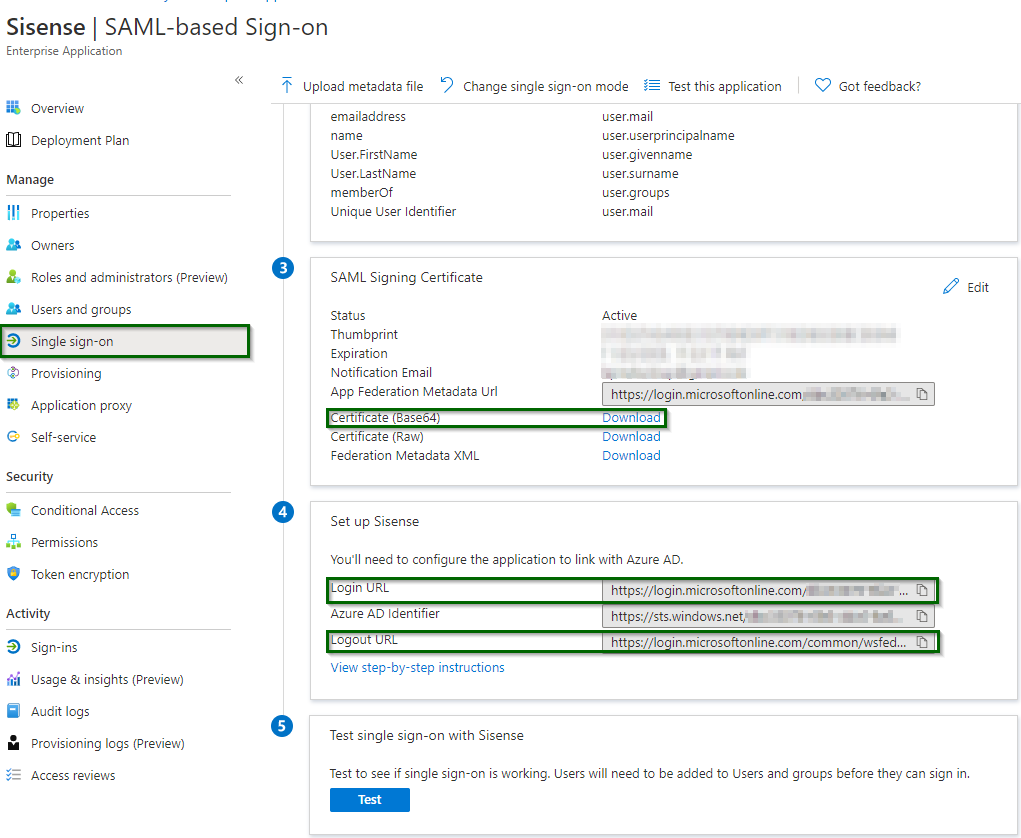Select Test this application

712,86
